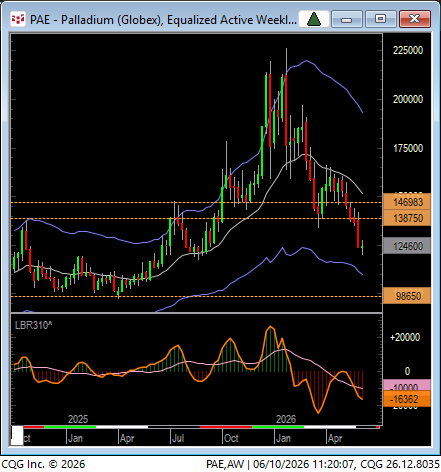Click the 225000 price scale label
This screenshot has height=472, width=441.
[x=408, y=50]
